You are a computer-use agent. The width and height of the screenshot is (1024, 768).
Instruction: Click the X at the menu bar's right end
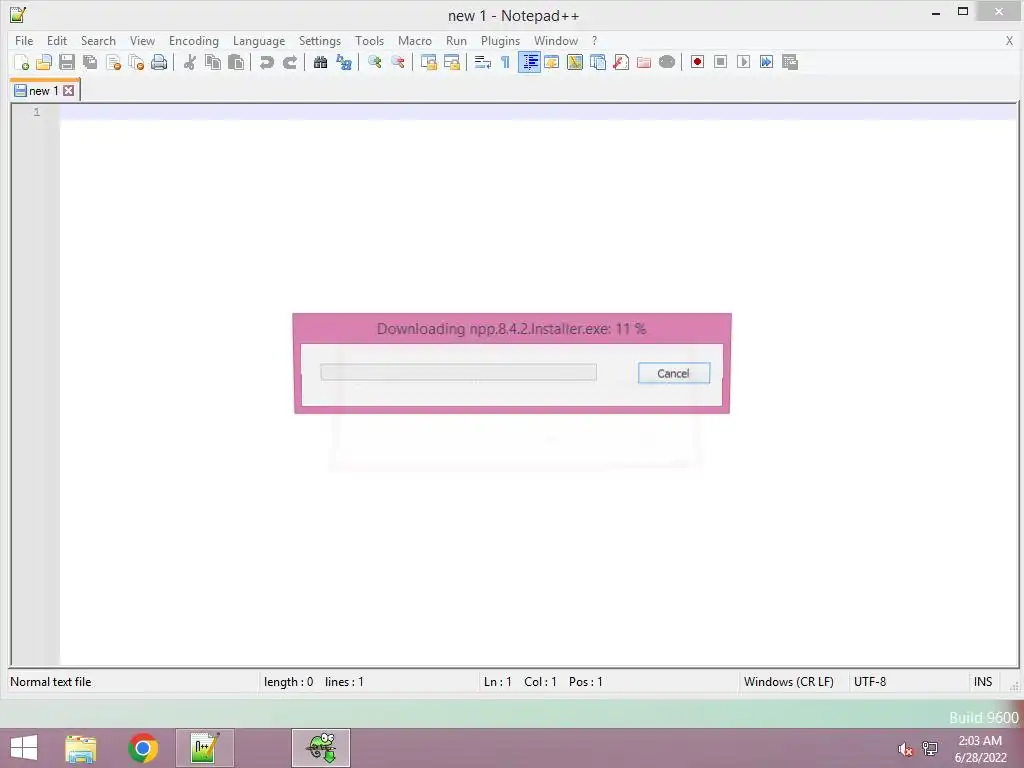click(1009, 40)
